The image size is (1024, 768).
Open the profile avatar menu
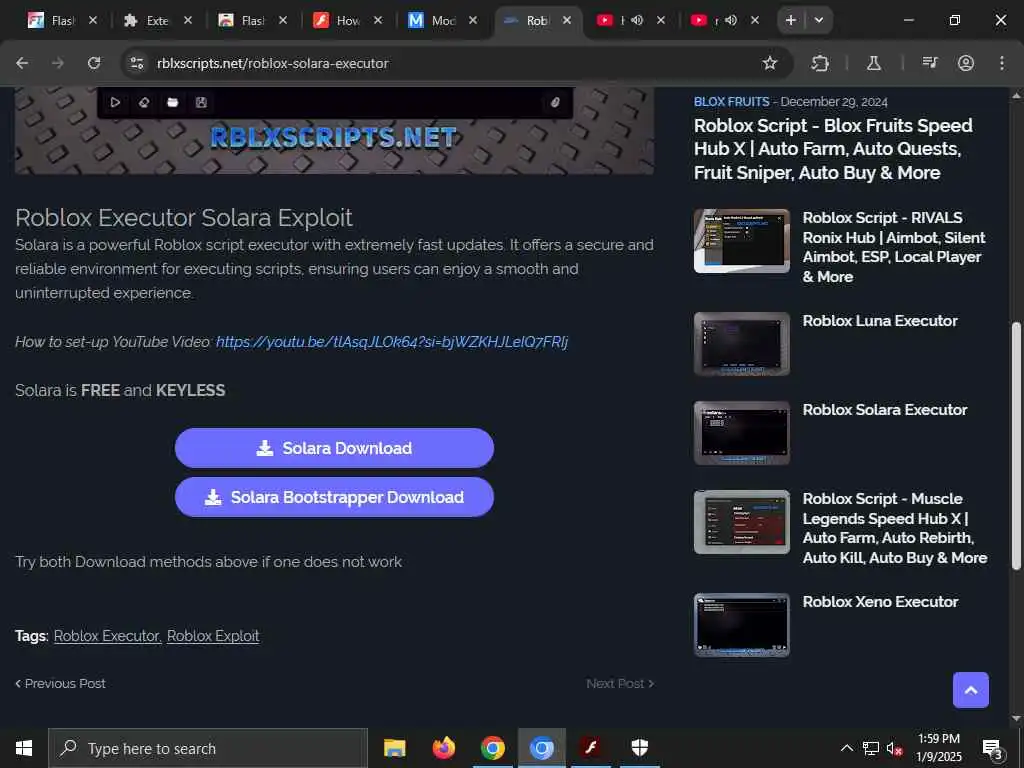[966, 63]
